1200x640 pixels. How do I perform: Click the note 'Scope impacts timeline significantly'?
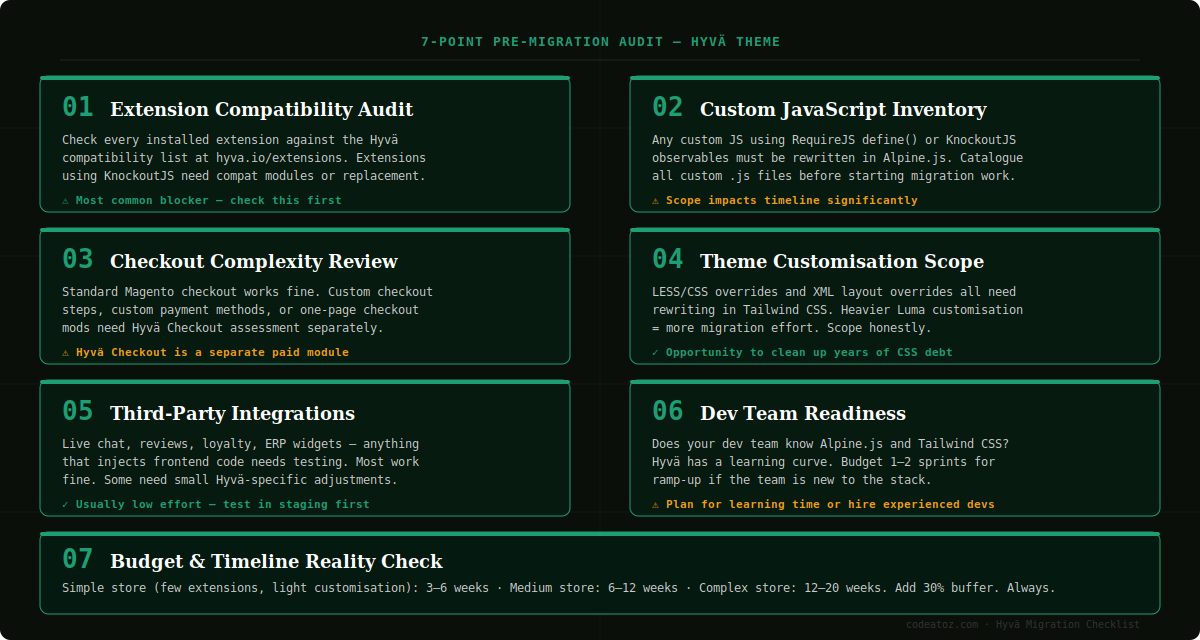click(792, 200)
